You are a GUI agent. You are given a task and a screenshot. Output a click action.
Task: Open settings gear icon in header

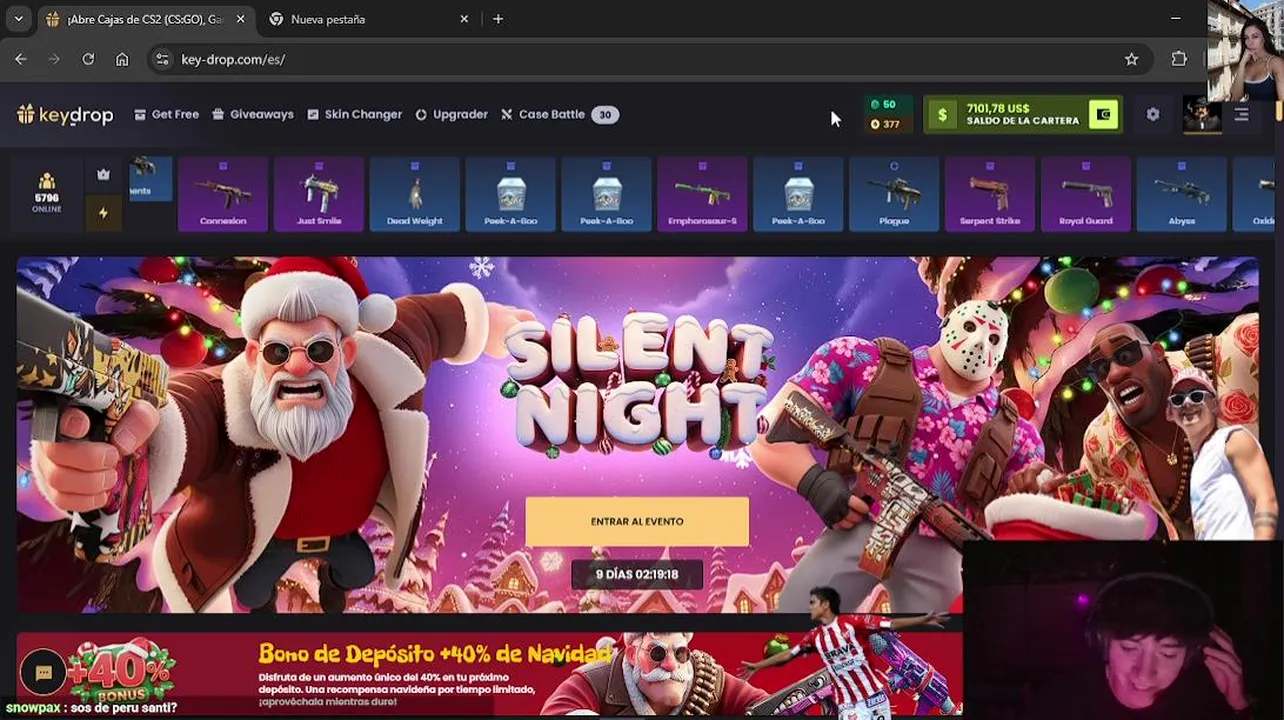(1153, 115)
